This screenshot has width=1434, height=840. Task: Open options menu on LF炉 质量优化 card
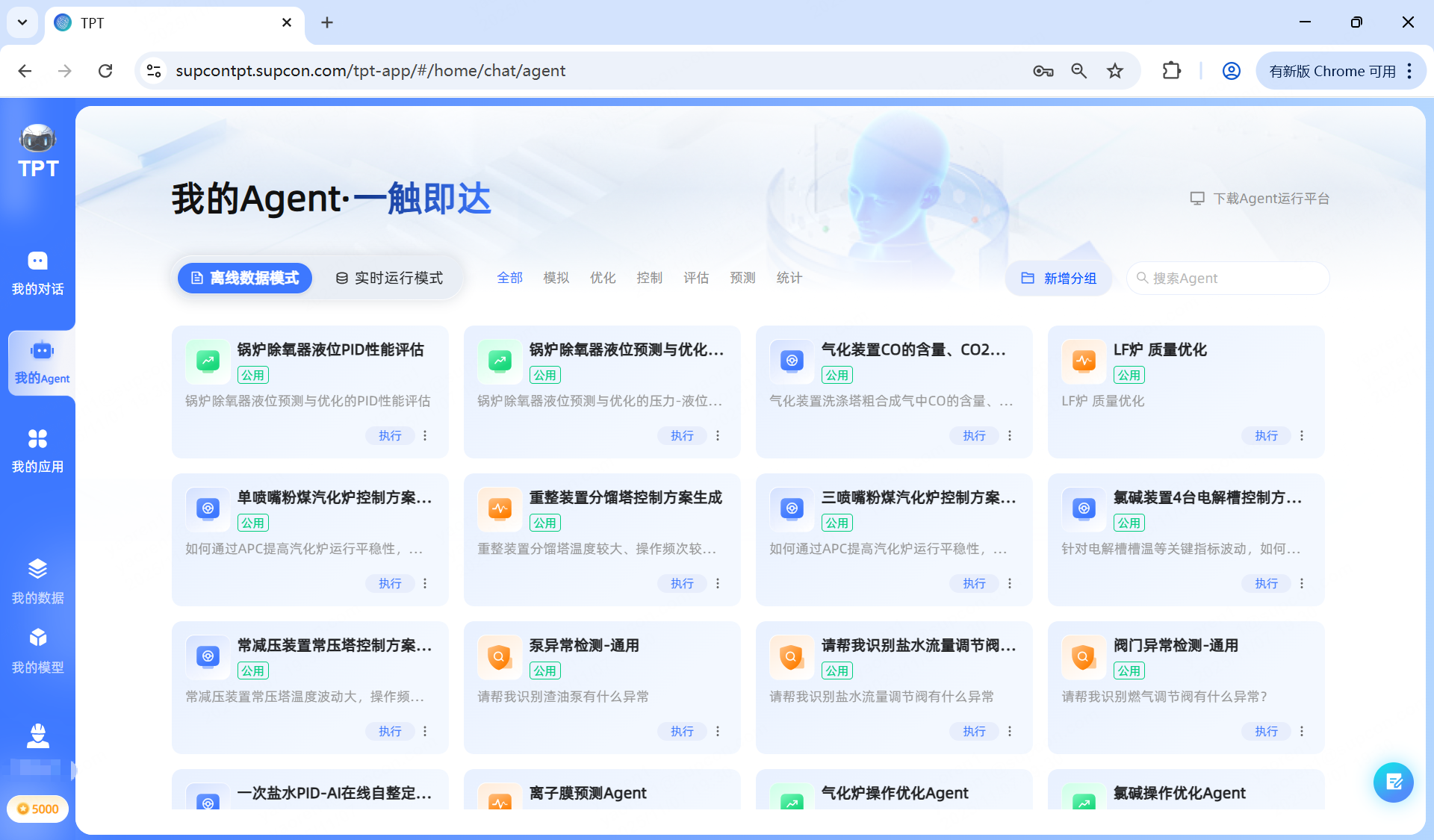point(1302,435)
